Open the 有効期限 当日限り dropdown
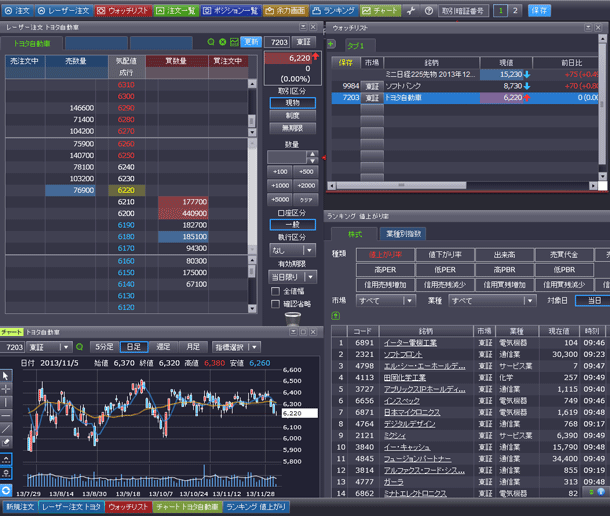This screenshot has width=610, height=516. [293, 277]
